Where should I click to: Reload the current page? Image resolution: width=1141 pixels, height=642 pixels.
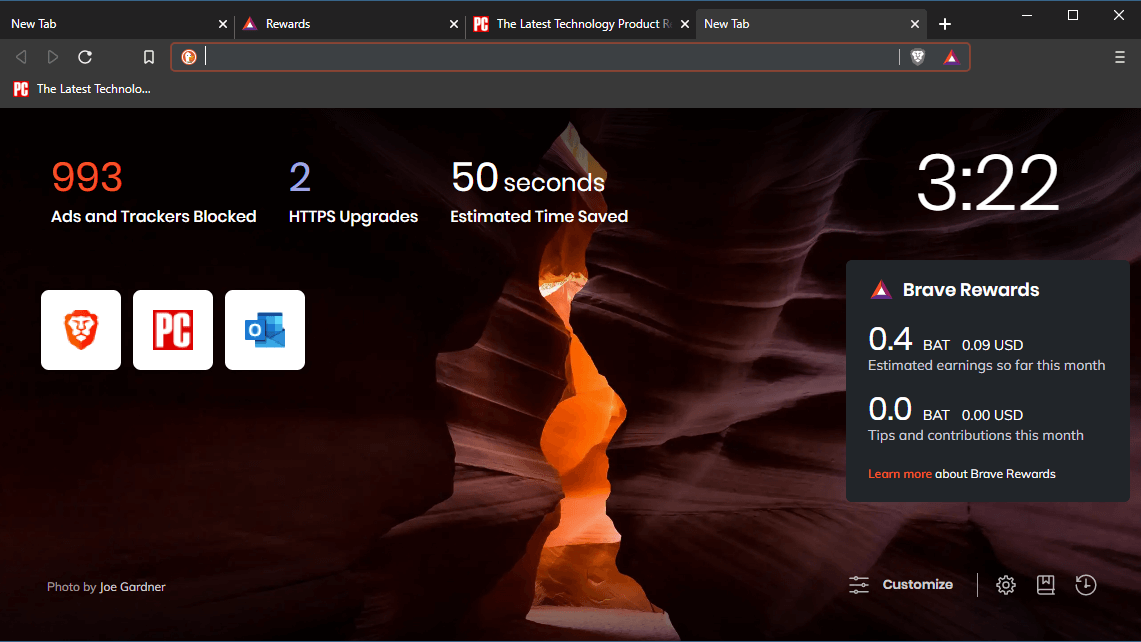pyautogui.click(x=85, y=57)
